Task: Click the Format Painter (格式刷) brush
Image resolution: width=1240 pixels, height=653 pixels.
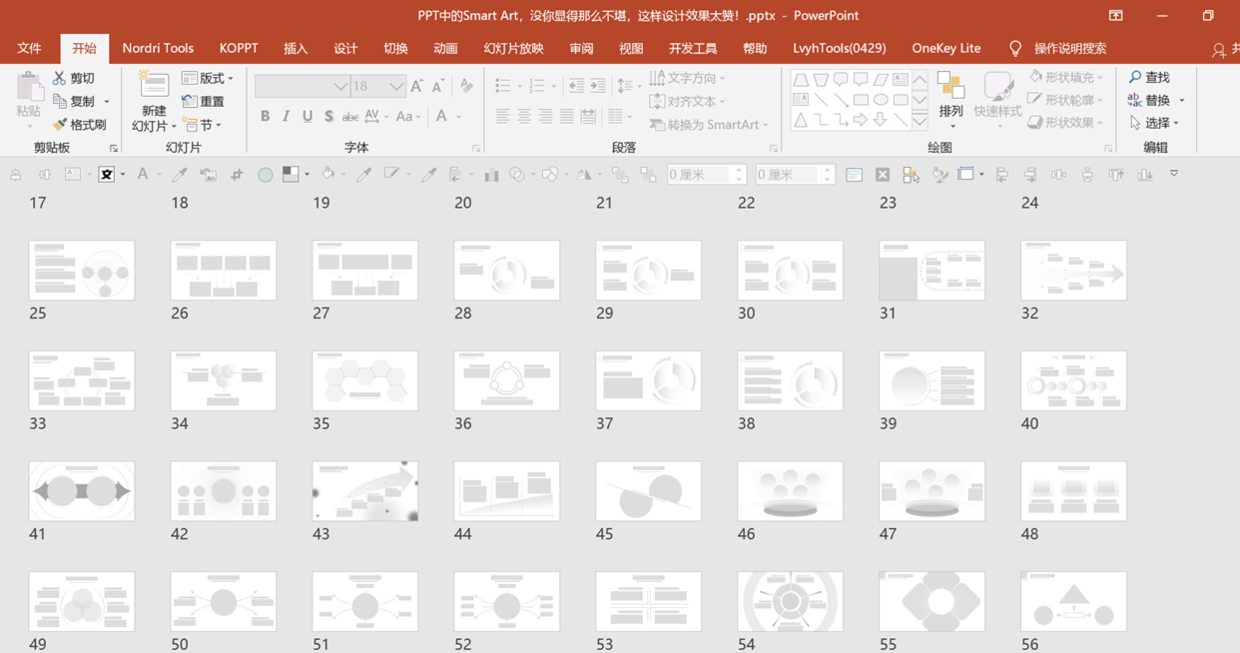Action: (x=78, y=125)
